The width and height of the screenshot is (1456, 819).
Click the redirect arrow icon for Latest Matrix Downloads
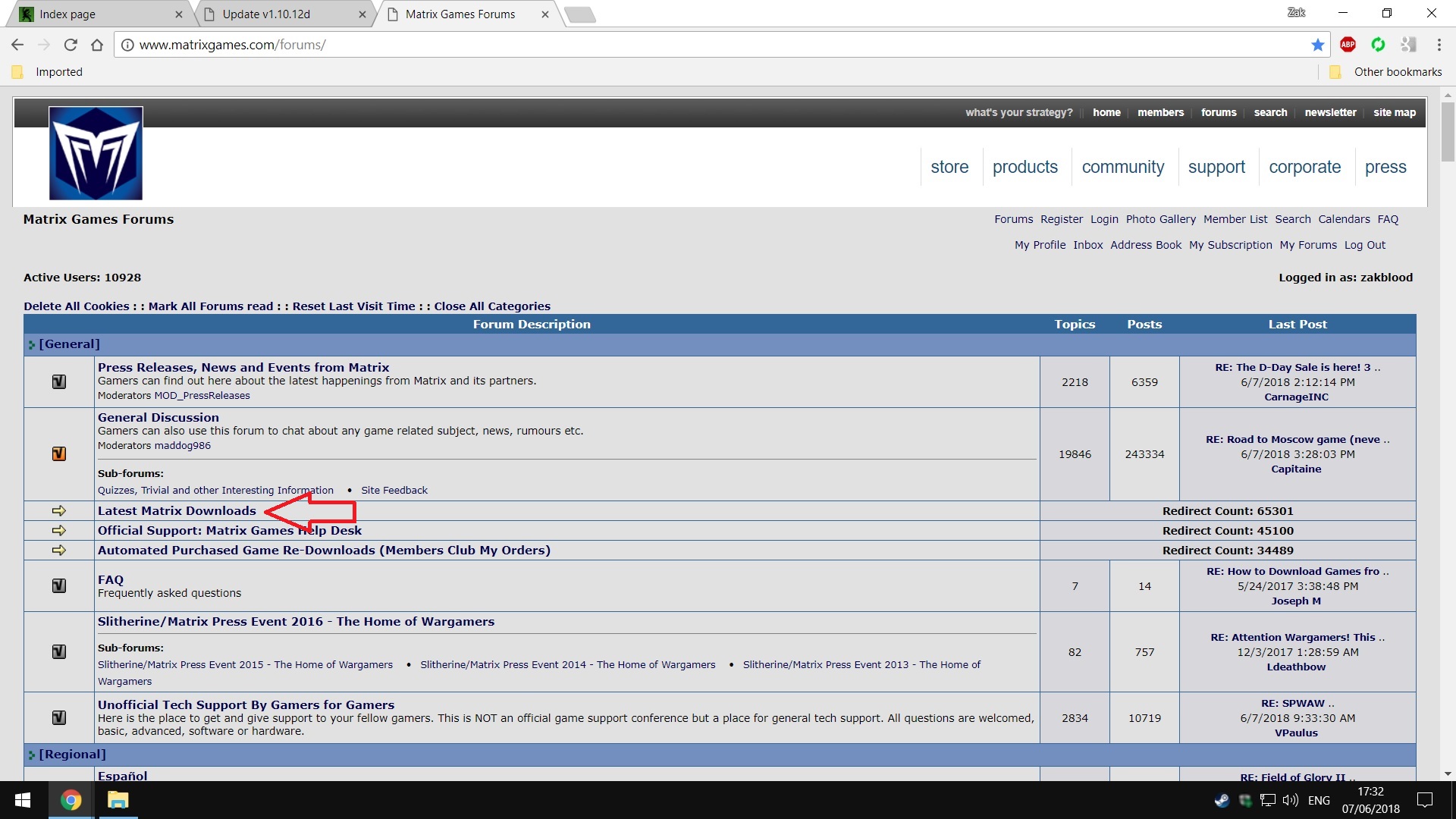click(x=59, y=511)
